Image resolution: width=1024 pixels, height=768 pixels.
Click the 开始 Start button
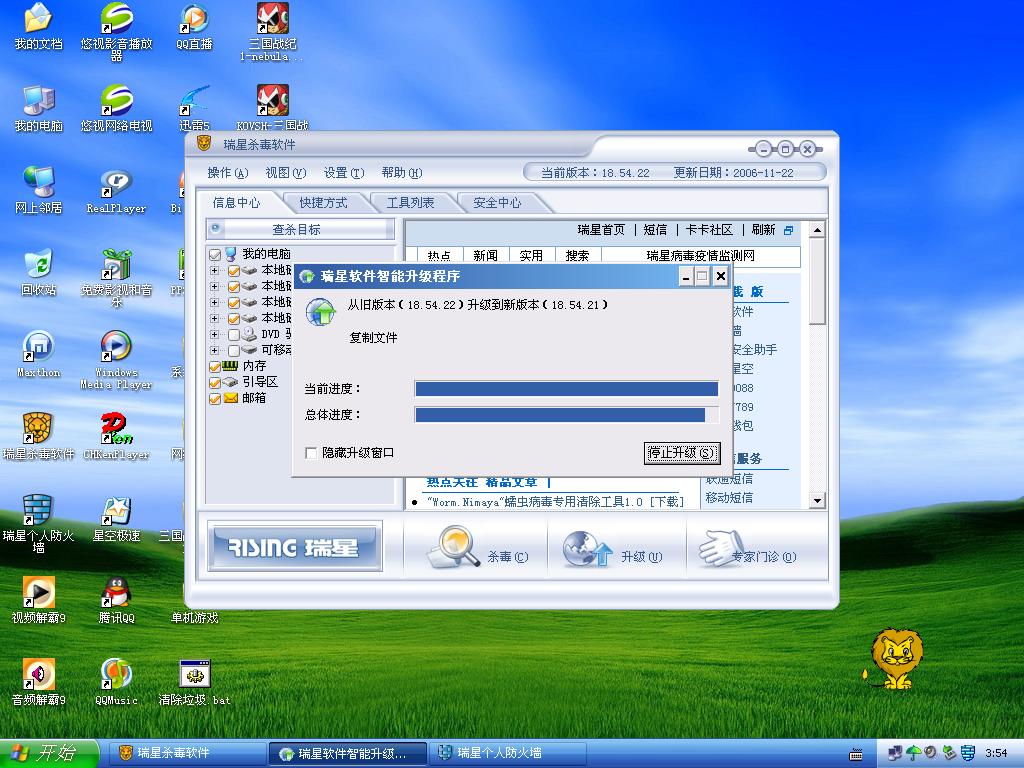click(x=49, y=753)
